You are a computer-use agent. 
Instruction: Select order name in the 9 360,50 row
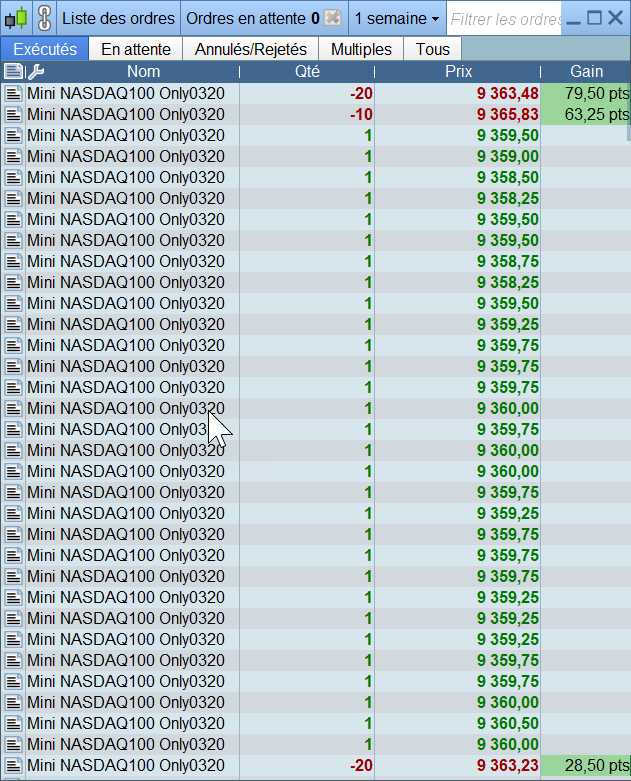pos(126,723)
